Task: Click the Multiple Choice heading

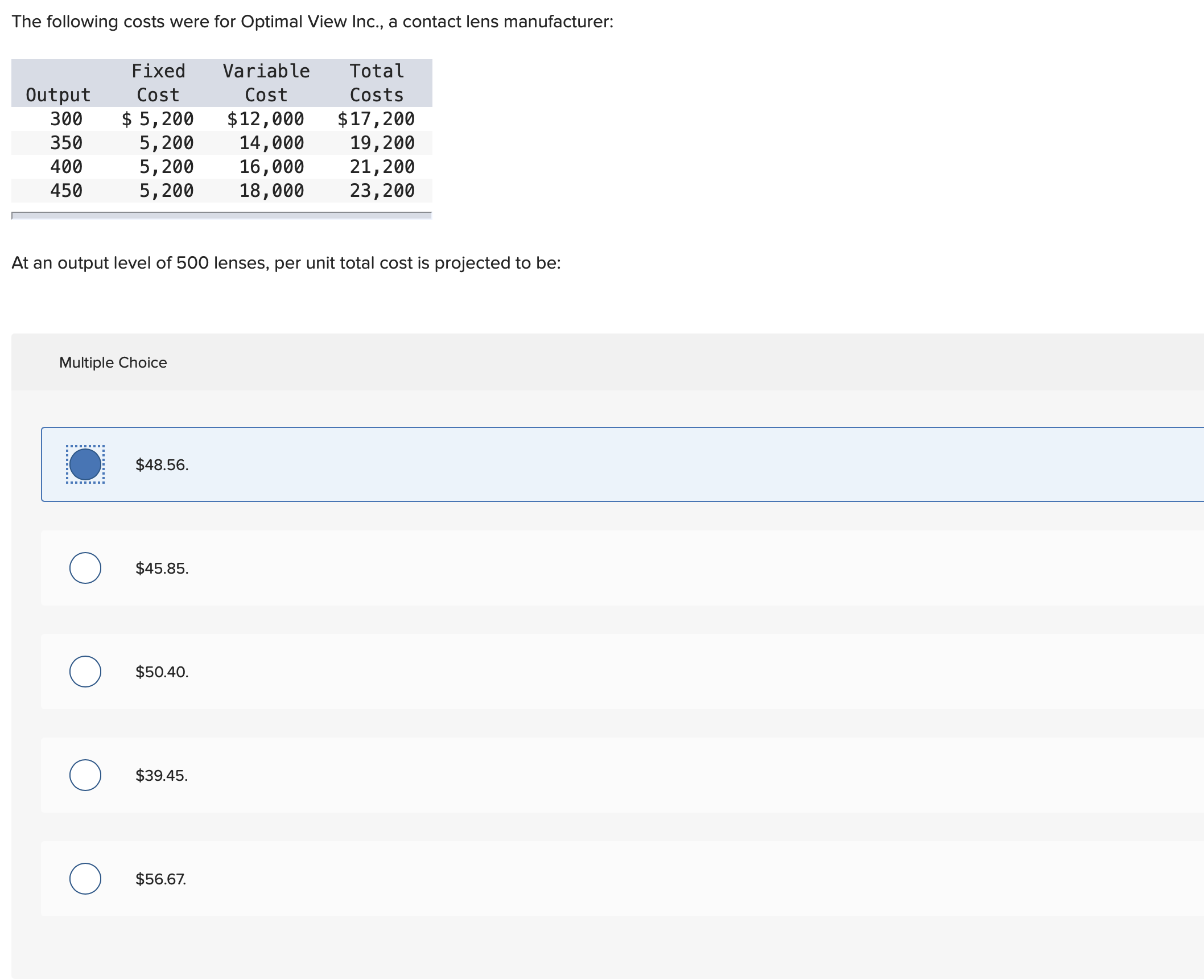Action: click(x=113, y=363)
